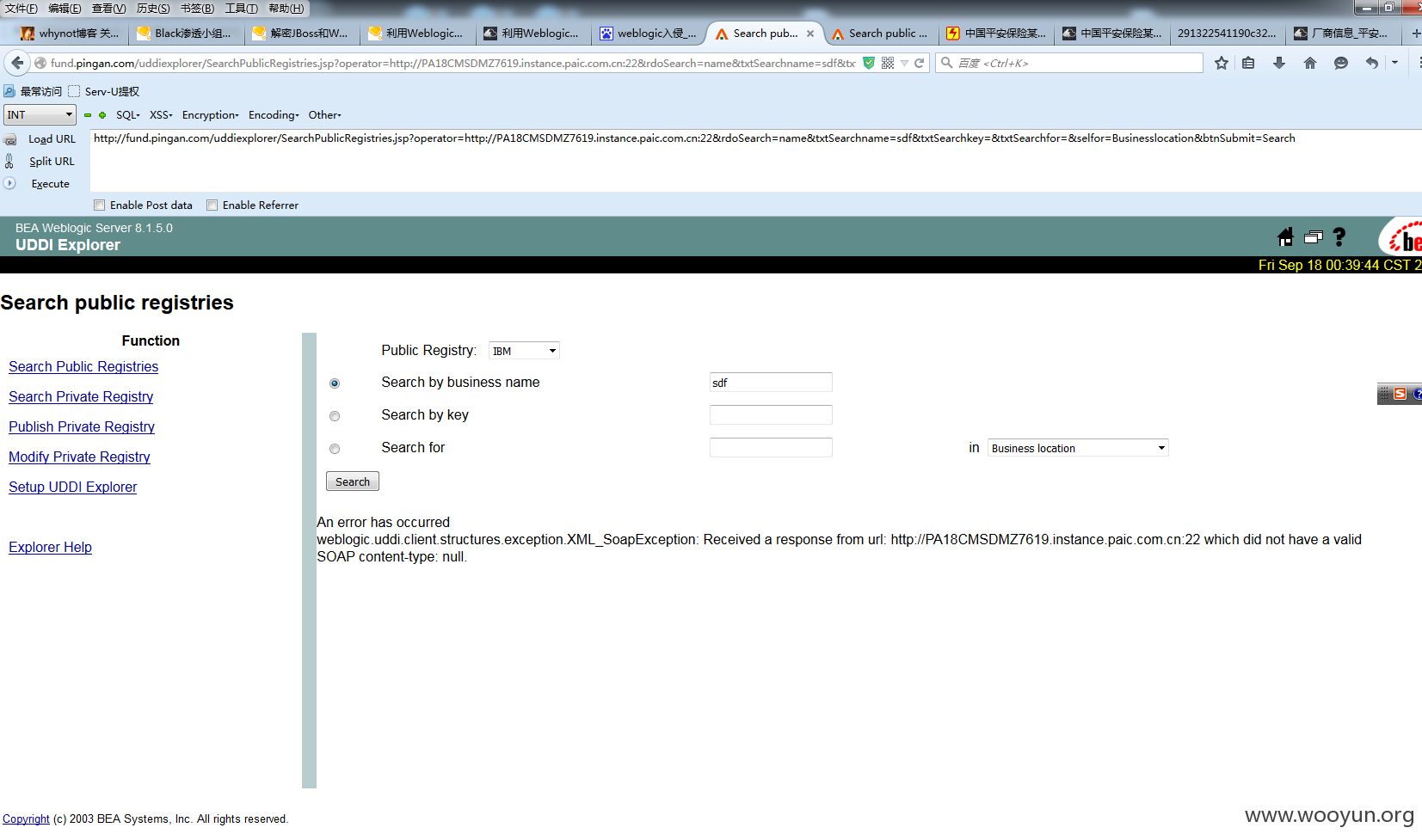Enable Referrer checkbox
The width and height of the screenshot is (1422, 840).
coord(212,205)
